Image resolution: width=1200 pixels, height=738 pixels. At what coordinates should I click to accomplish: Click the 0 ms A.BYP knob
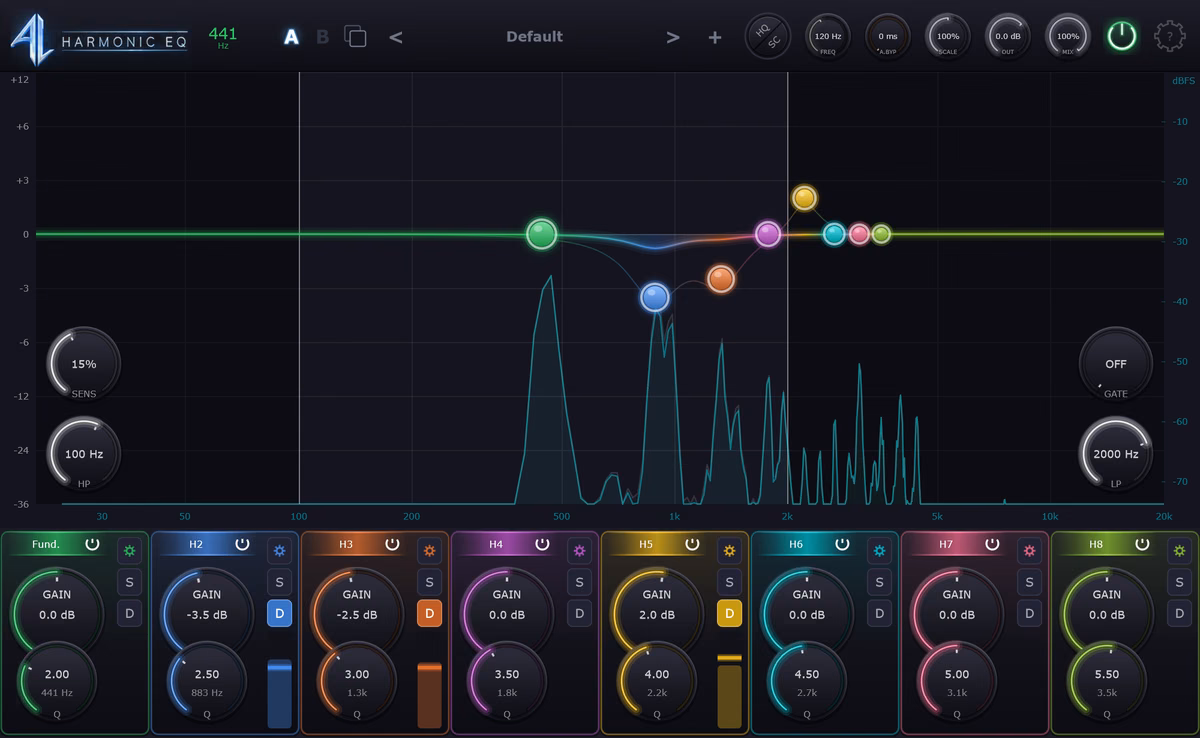coord(888,36)
